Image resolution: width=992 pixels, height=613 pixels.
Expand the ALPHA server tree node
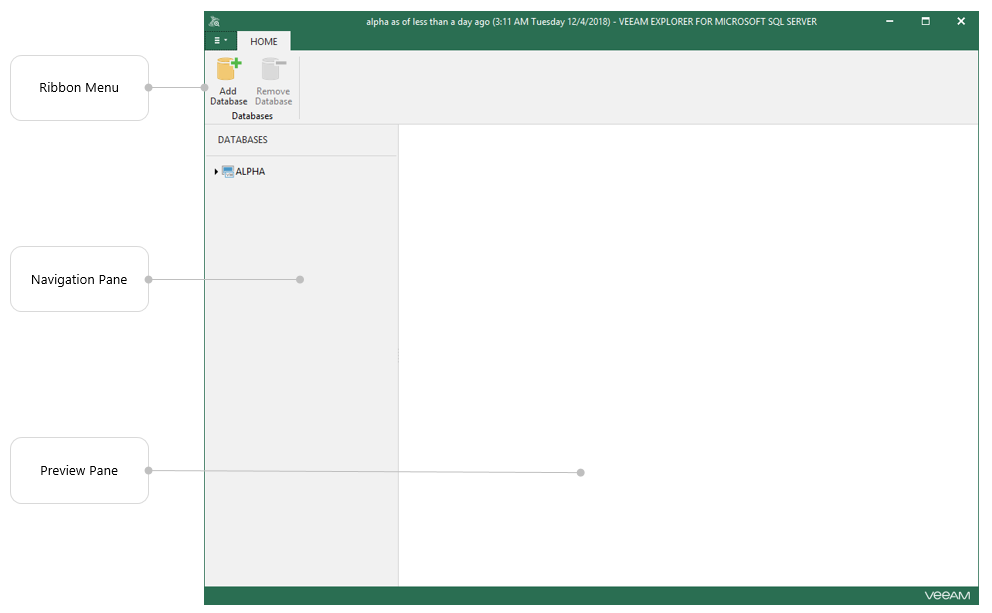click(x=216, y=171)
